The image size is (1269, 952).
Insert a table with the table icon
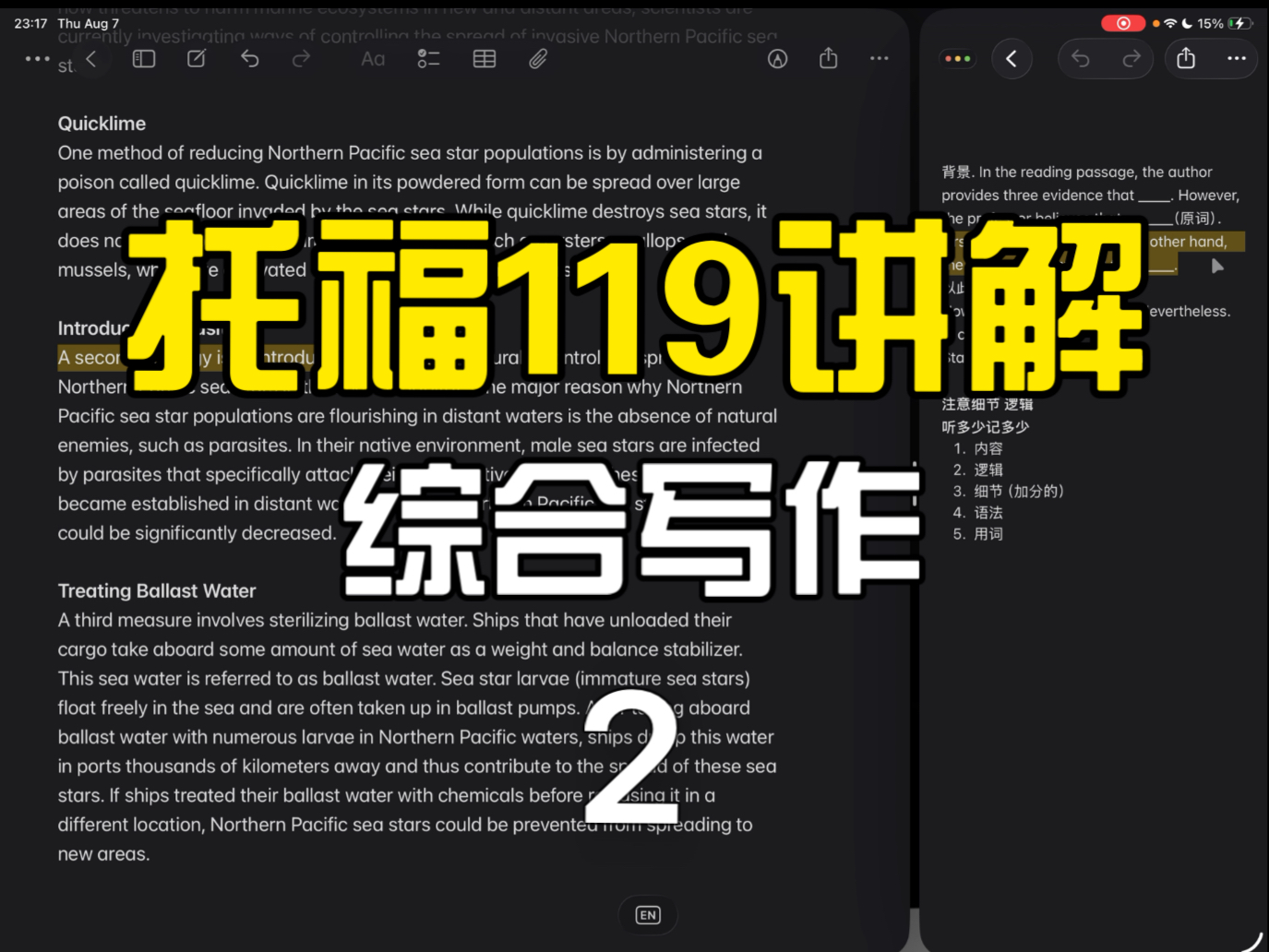point(485,59)
